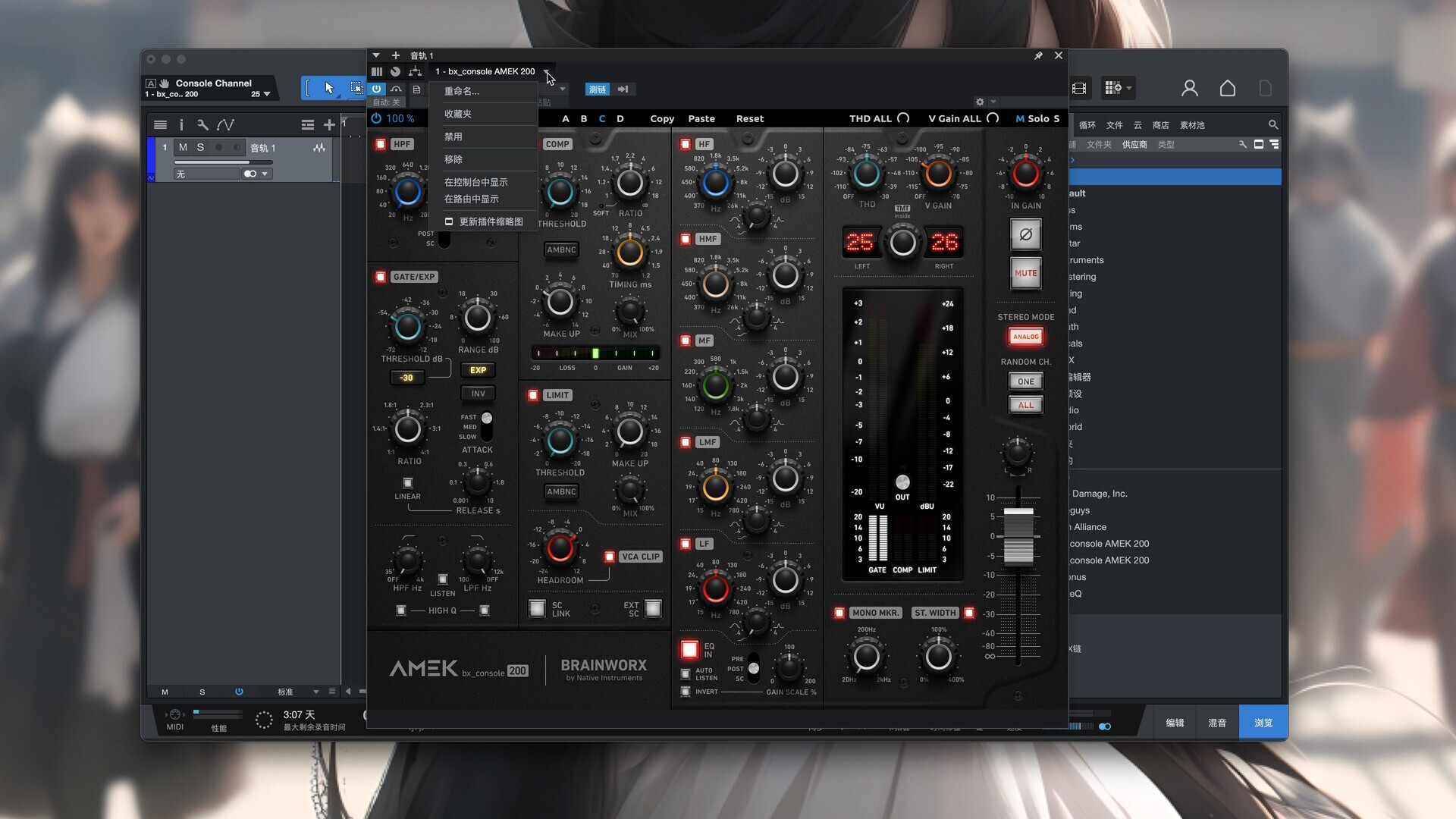
Task: Open the user account icon
Action: [1190, 88]
